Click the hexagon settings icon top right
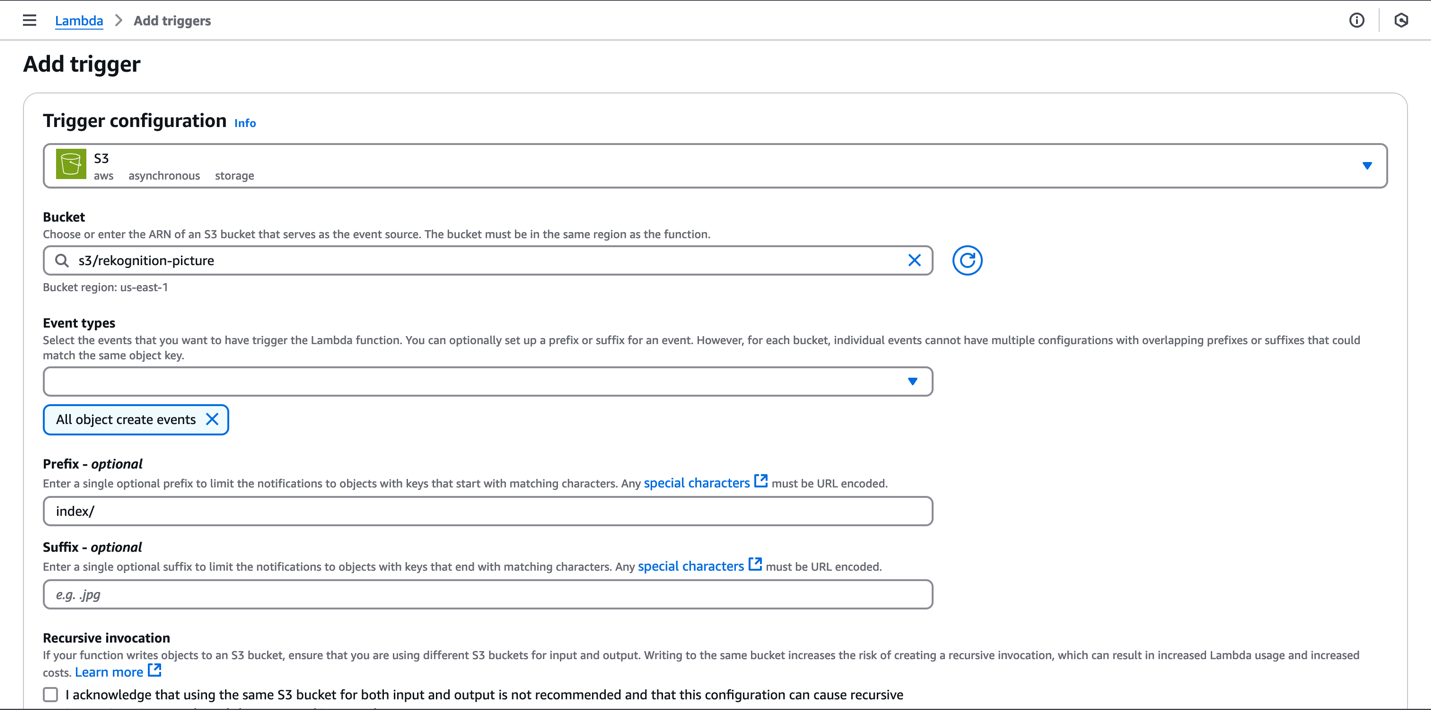This screenshot has width=1431, height=710. coord(1401,20)
